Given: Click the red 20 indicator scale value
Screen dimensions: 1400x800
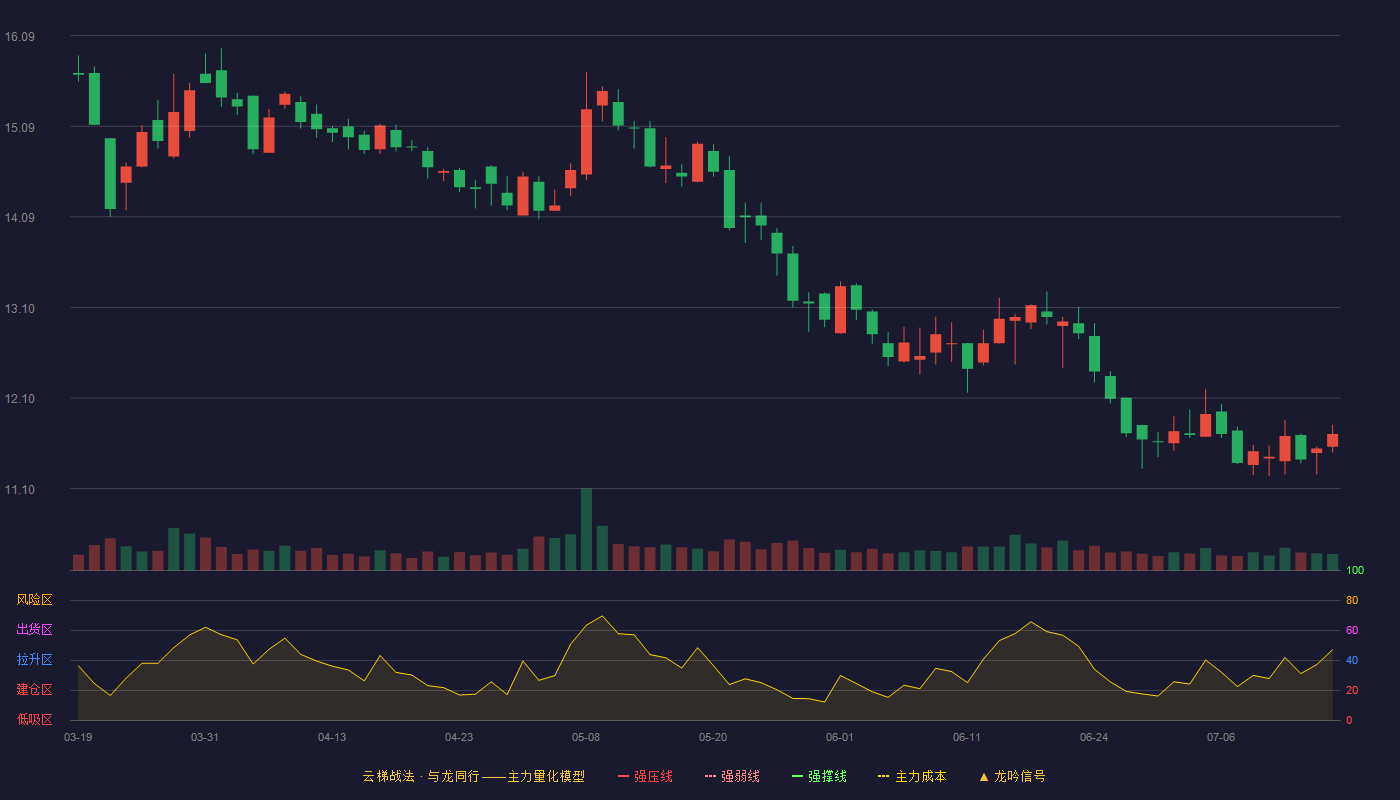Looking at the screenshot, I should pyautogui.click(x=1352, y=690).
